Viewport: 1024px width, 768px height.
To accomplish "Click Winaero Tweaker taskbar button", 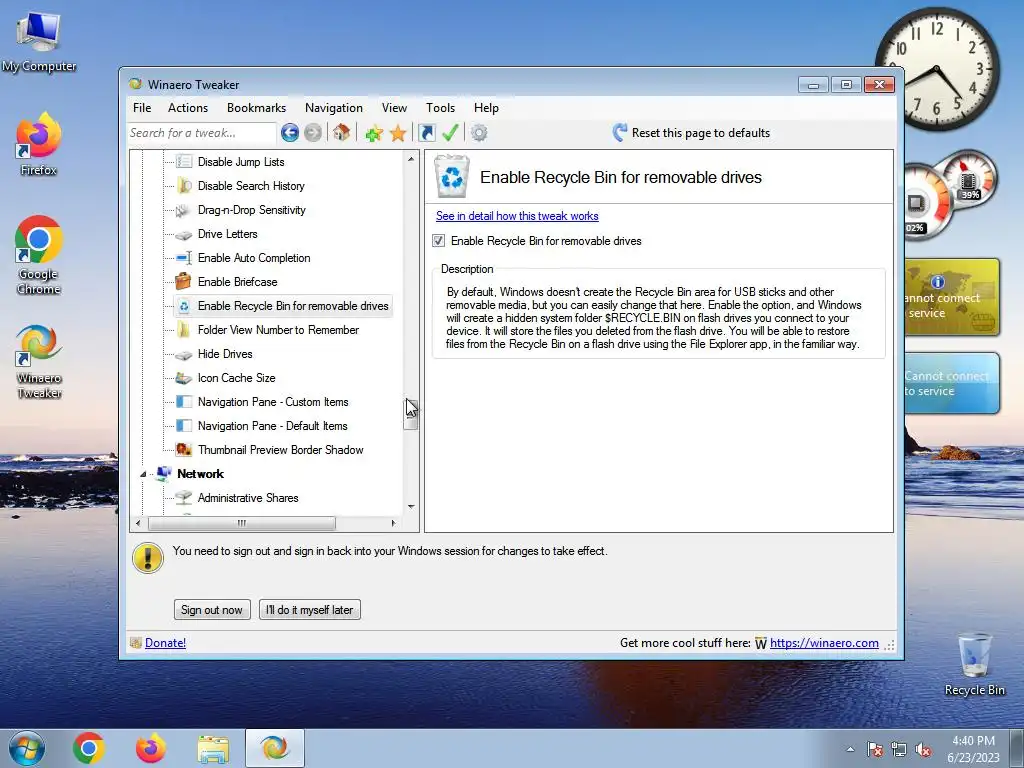I will (x=275, y=748).
